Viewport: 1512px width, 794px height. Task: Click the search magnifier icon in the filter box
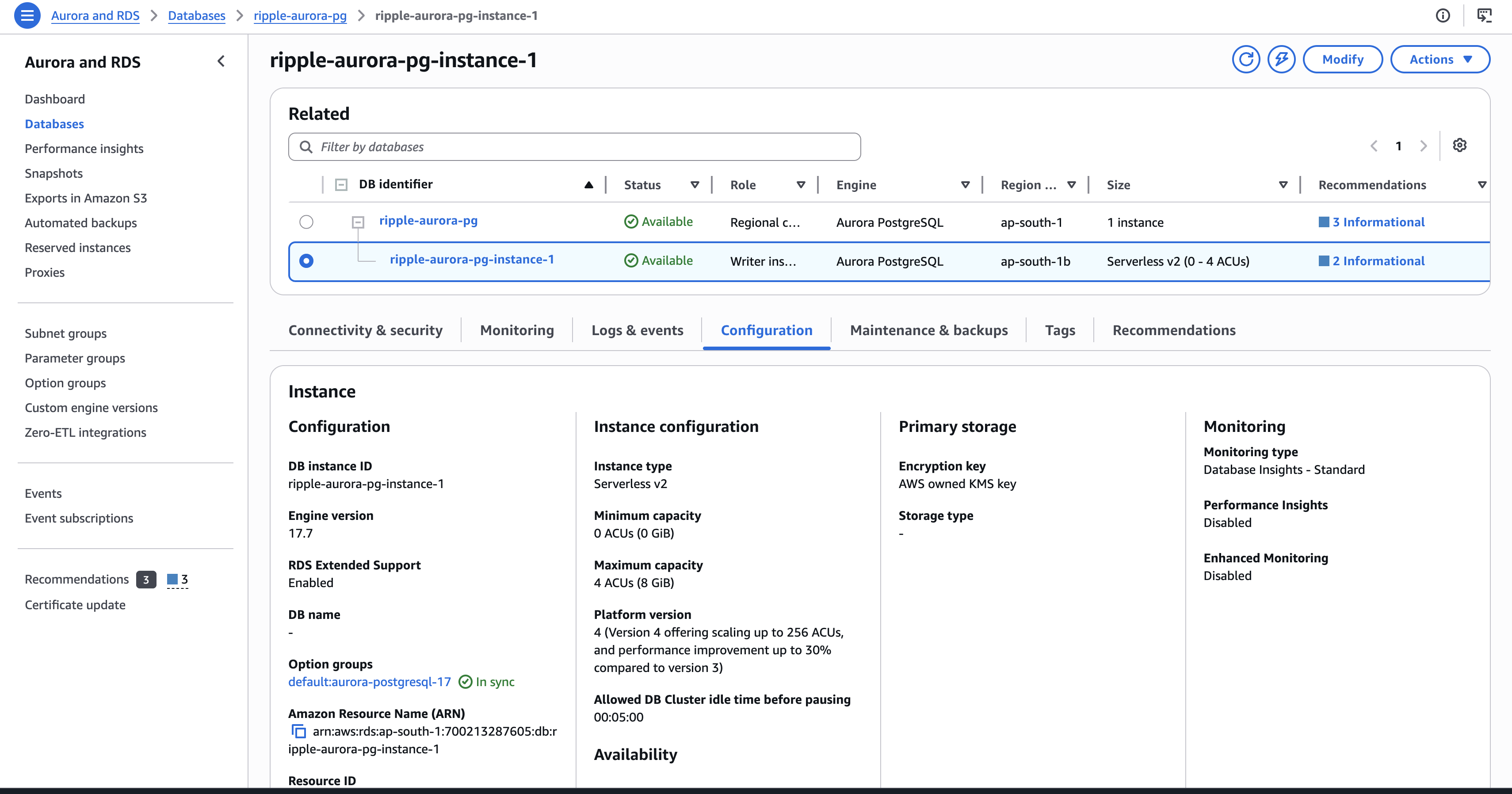pyautogui.click(x=306, y=147)
